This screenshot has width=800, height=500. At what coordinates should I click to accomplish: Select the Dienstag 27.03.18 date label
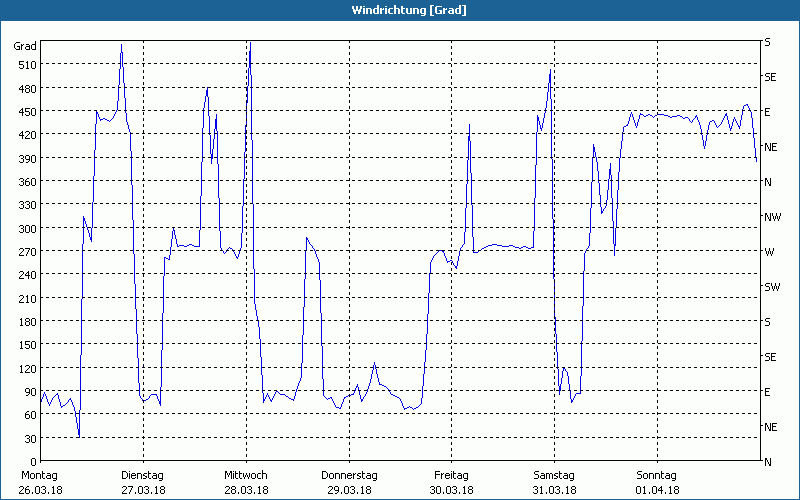tap(142, 482)
